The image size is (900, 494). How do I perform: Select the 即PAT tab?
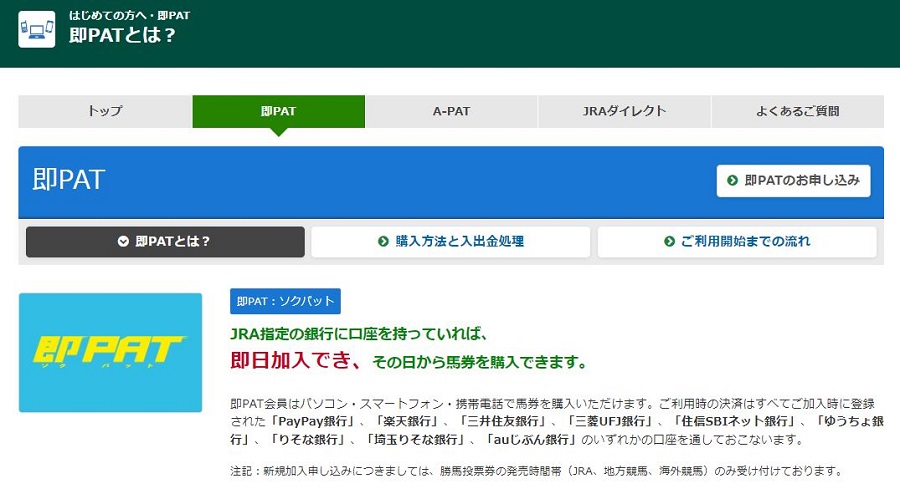coord(278,111)
